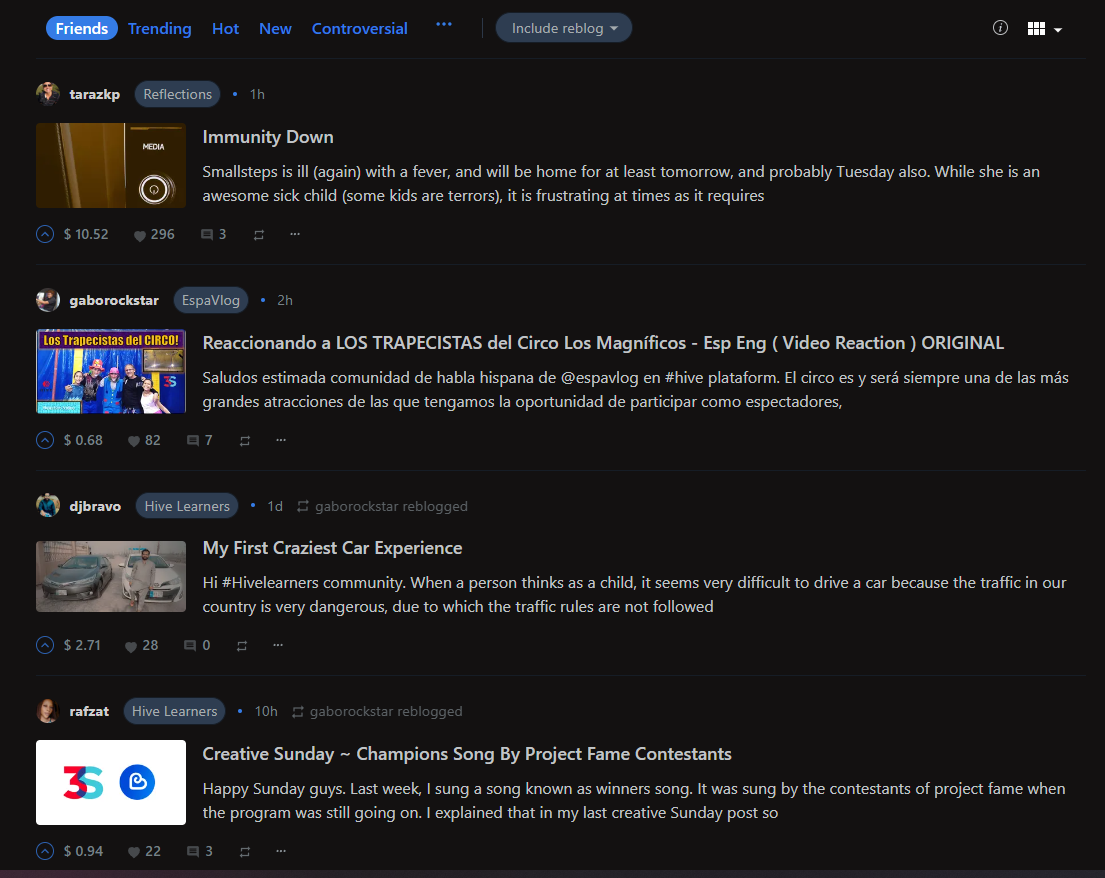Open info icon at top right
The width and height of the screenshot is (1105, 878).
[1000, 28]
